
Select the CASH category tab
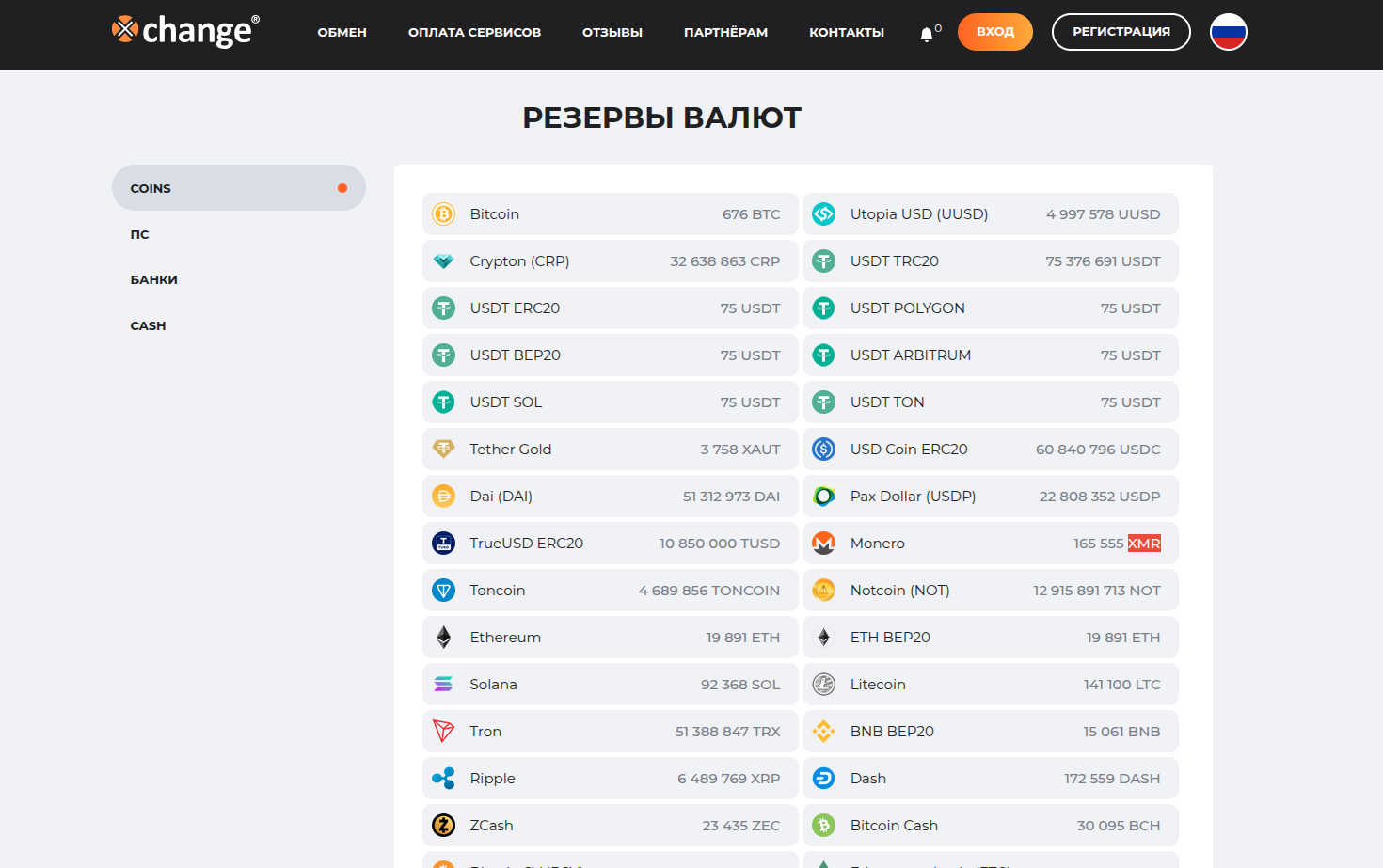tap(148, 325)
